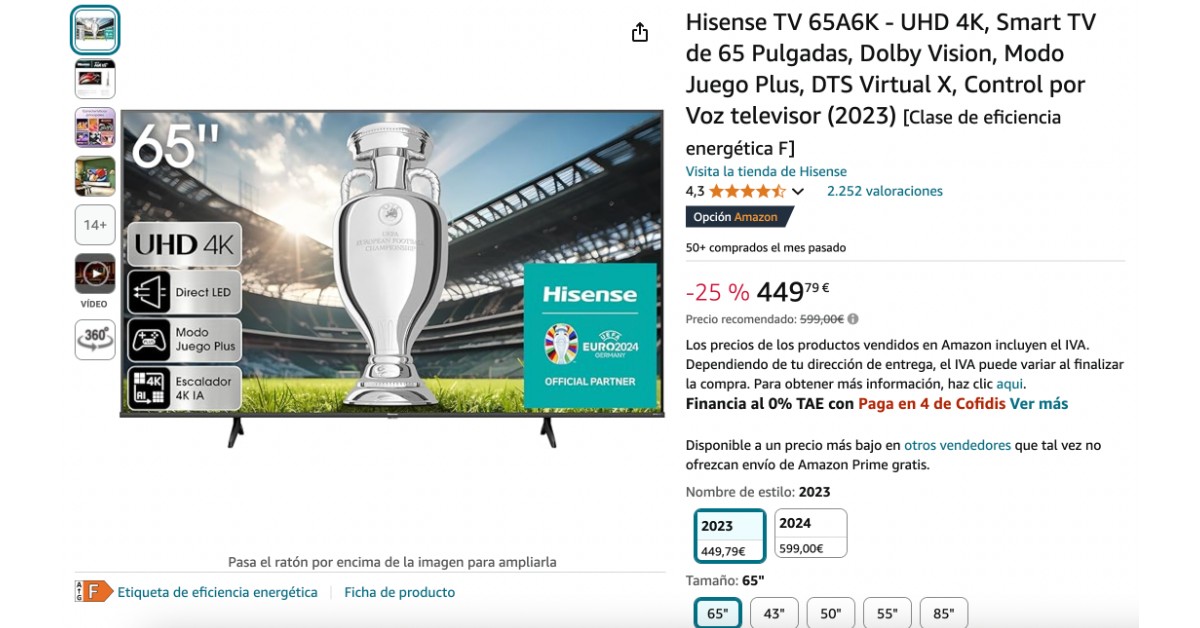Open the 2.252 valoraciones link
Viewport: 1200px width, 628px height.
[x=884, y=191]
